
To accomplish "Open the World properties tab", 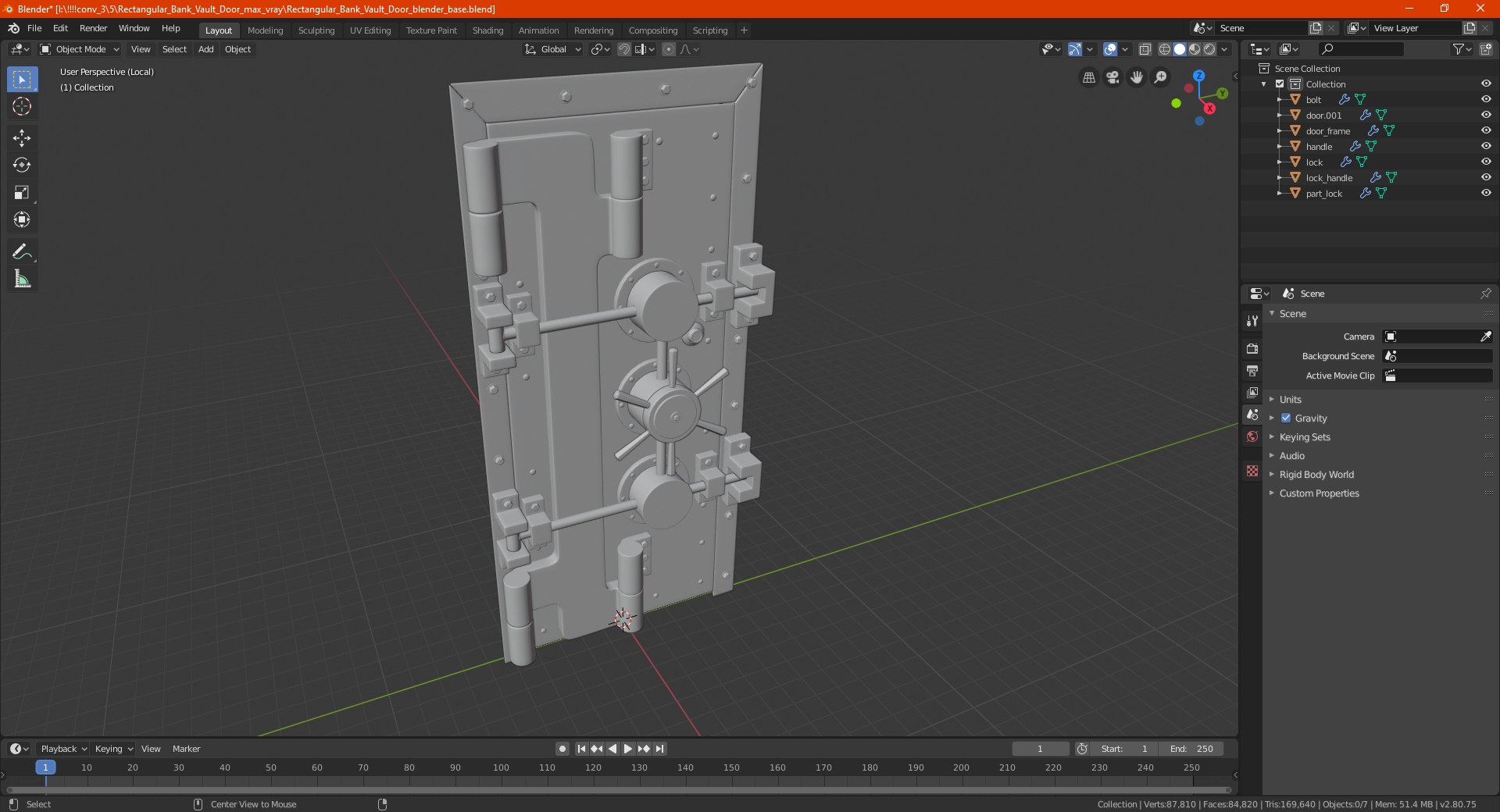I will click(1252, 436).
